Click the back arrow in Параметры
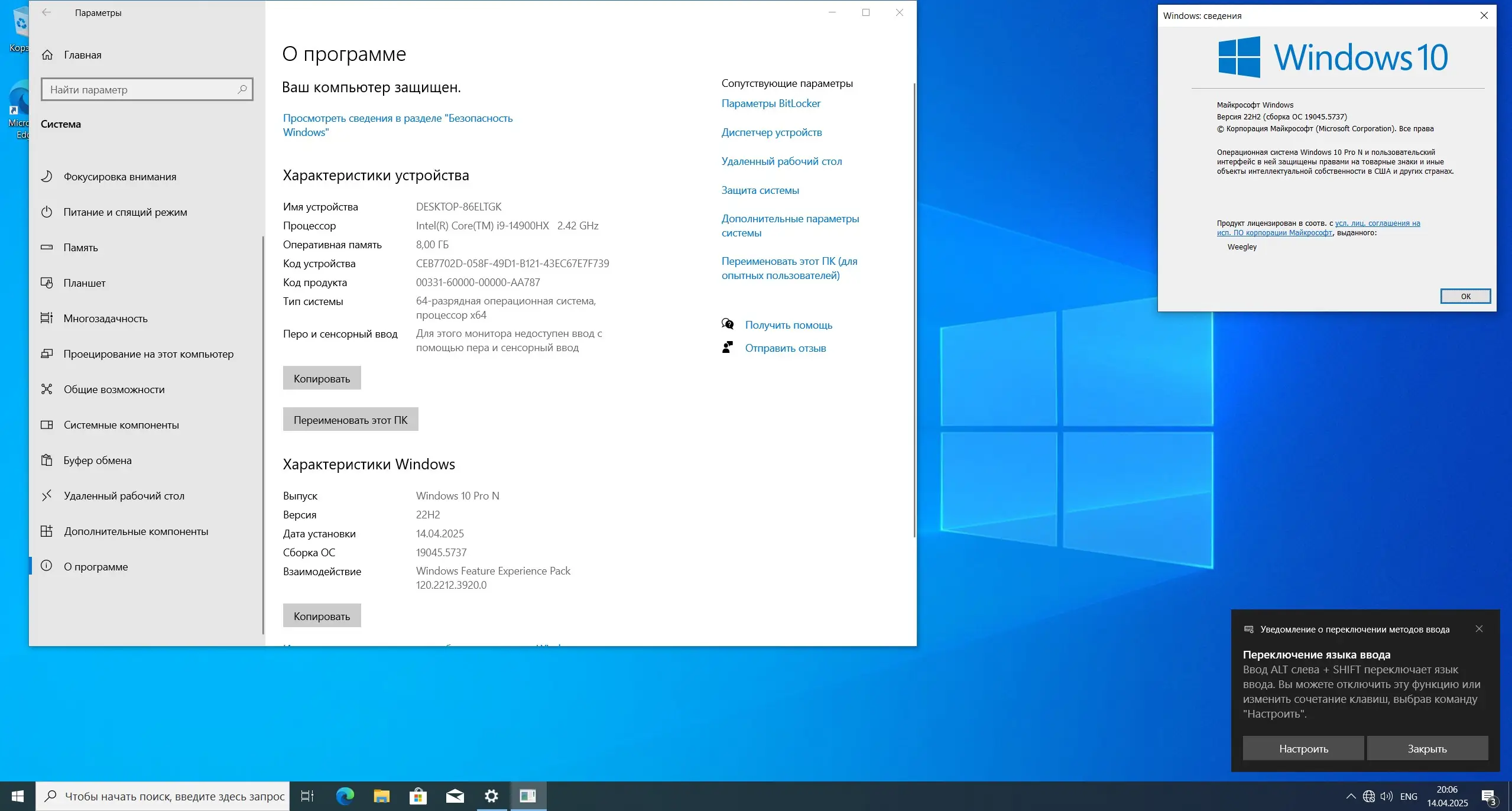The width and height of the screenshot is (1512, 811). click(x=47, y=12)
